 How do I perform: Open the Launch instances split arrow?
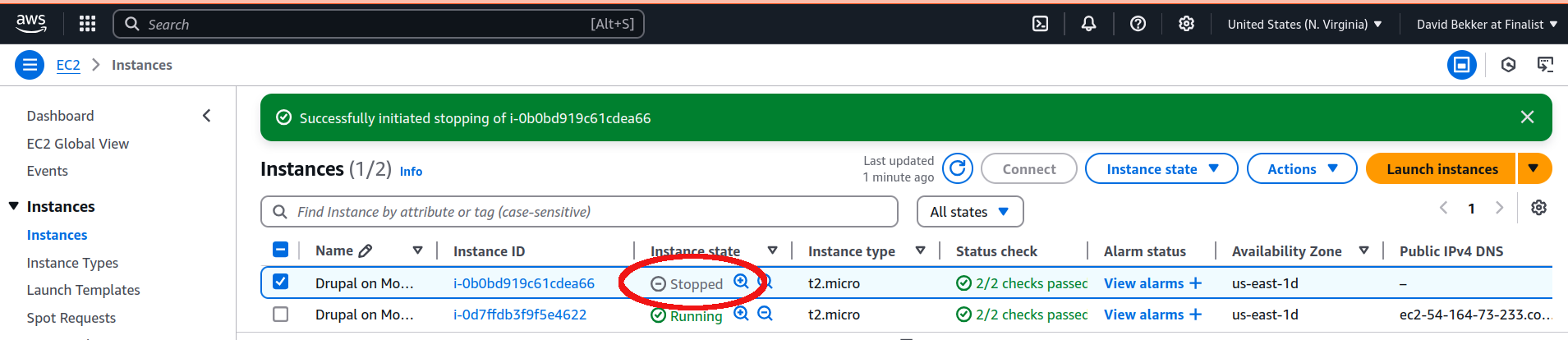click(1534, 168)
